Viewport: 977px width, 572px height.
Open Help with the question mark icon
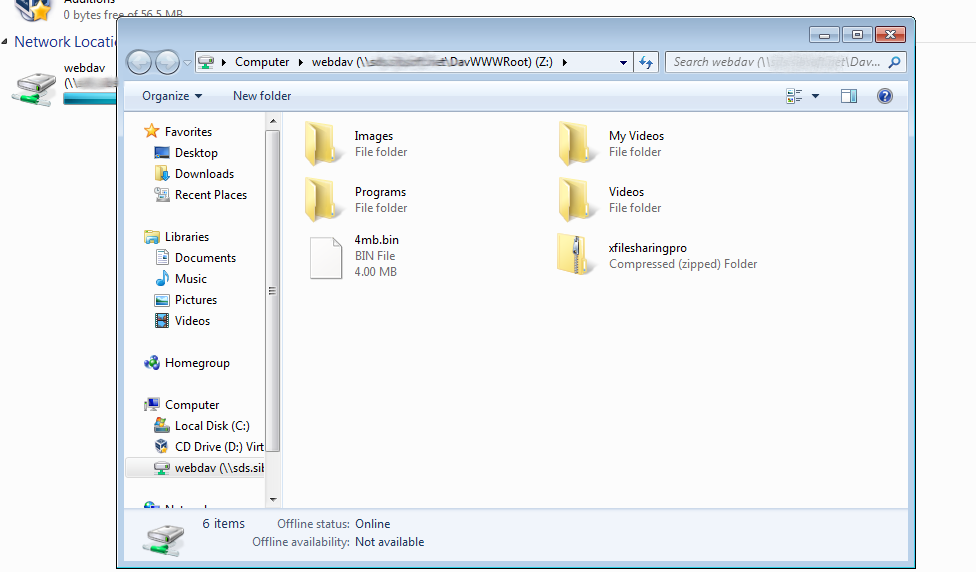(x=885, y=96)
